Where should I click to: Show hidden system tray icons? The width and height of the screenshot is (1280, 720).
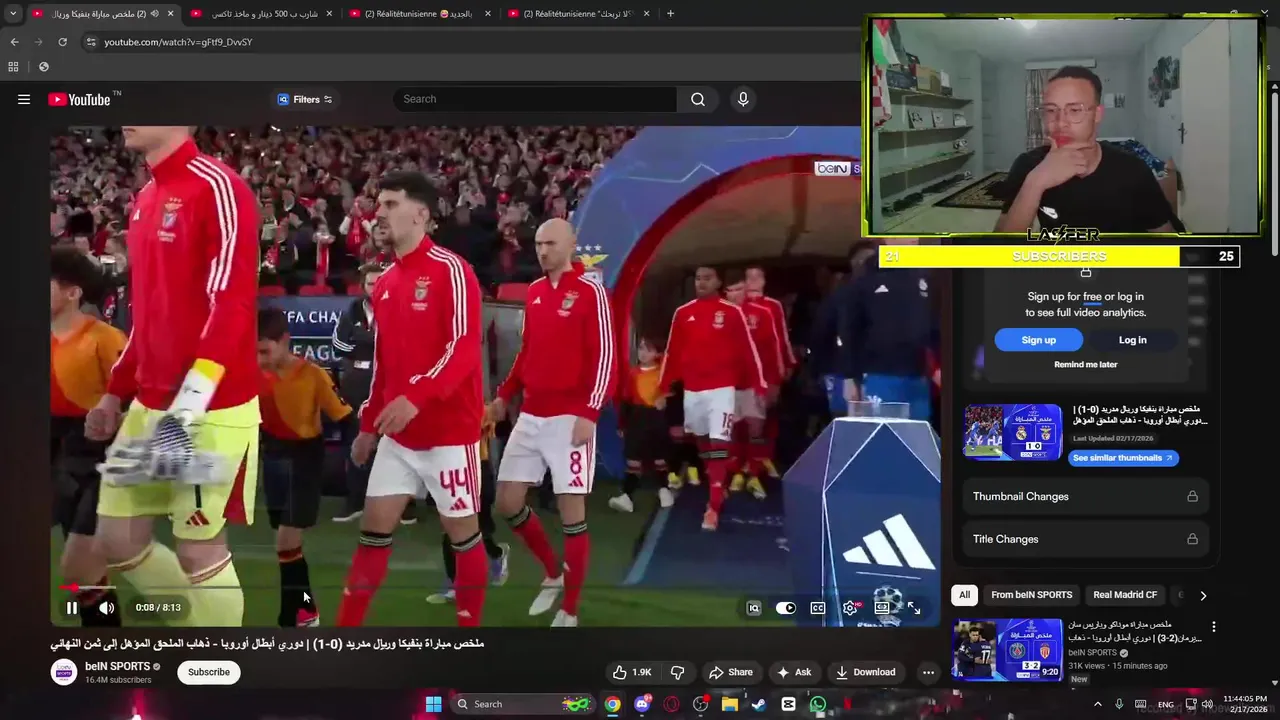[1098, 704]
